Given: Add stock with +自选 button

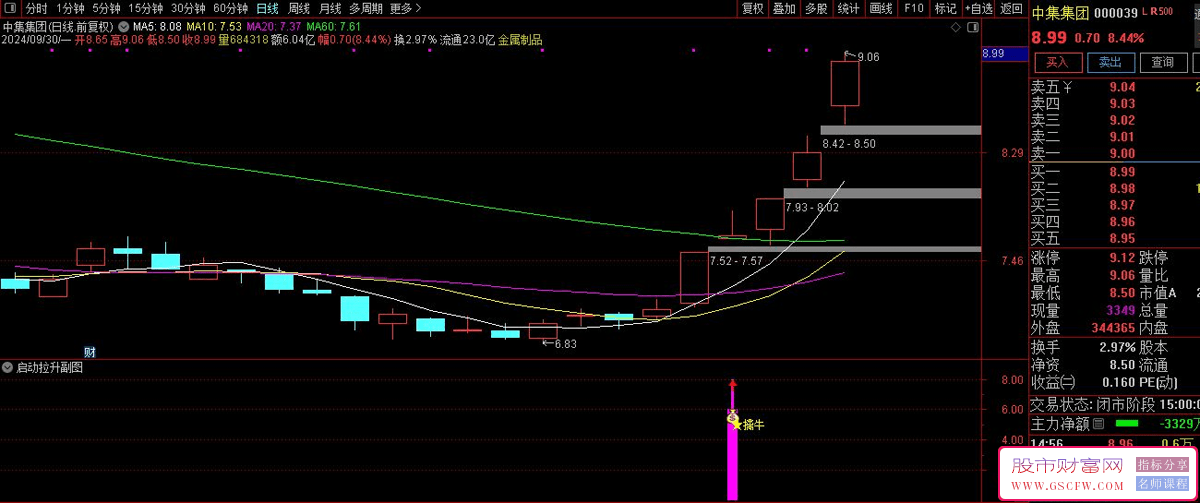Looking at the screenshot, I should (978, 8).
